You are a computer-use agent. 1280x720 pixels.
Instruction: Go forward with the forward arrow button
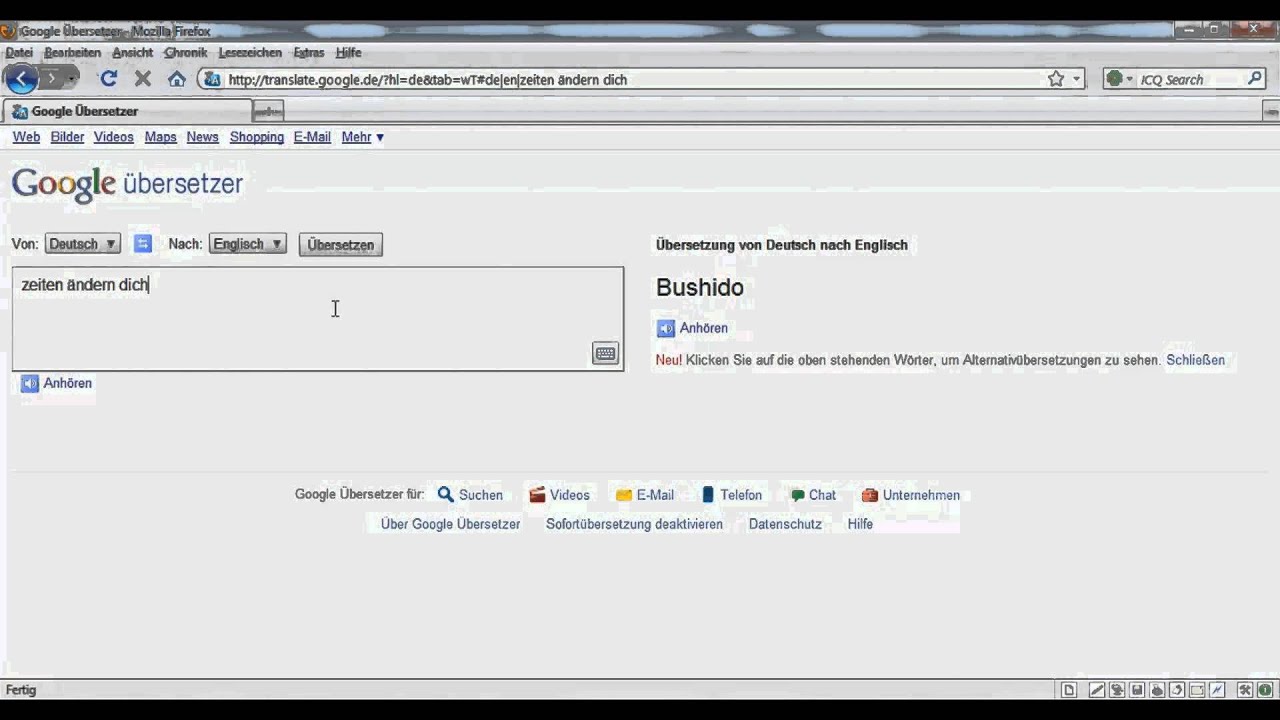pyautogui.click(x=52, y=79)
